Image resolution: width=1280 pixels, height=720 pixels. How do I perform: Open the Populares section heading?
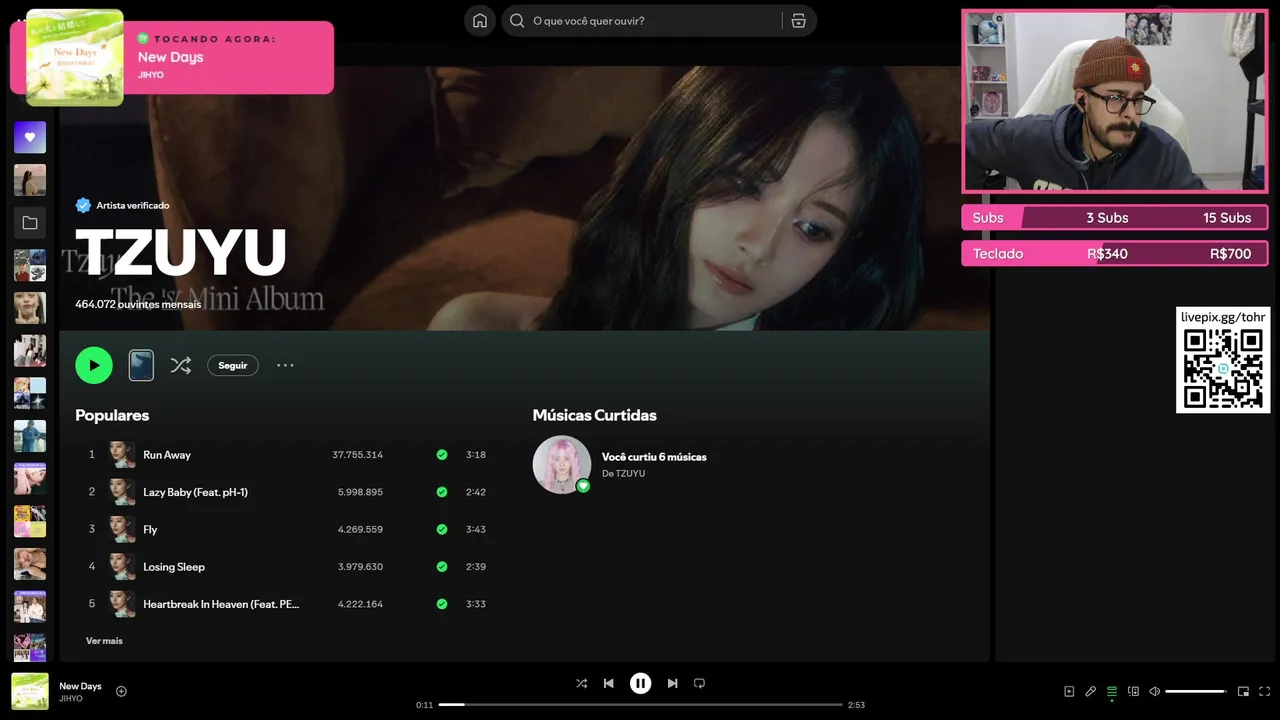tap(112, 415)
